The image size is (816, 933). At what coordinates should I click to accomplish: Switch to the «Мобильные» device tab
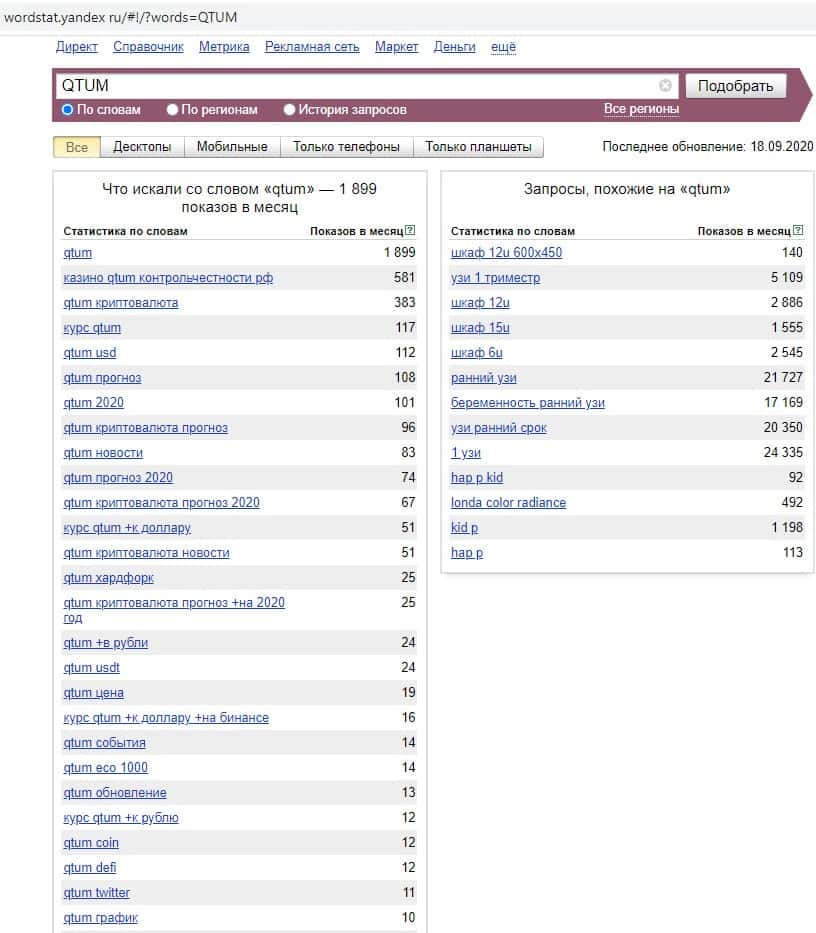click(232, 147)
